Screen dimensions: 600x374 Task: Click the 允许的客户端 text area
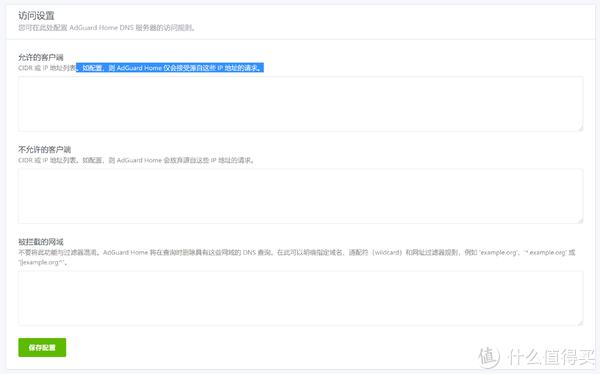(x=301, y=104)
